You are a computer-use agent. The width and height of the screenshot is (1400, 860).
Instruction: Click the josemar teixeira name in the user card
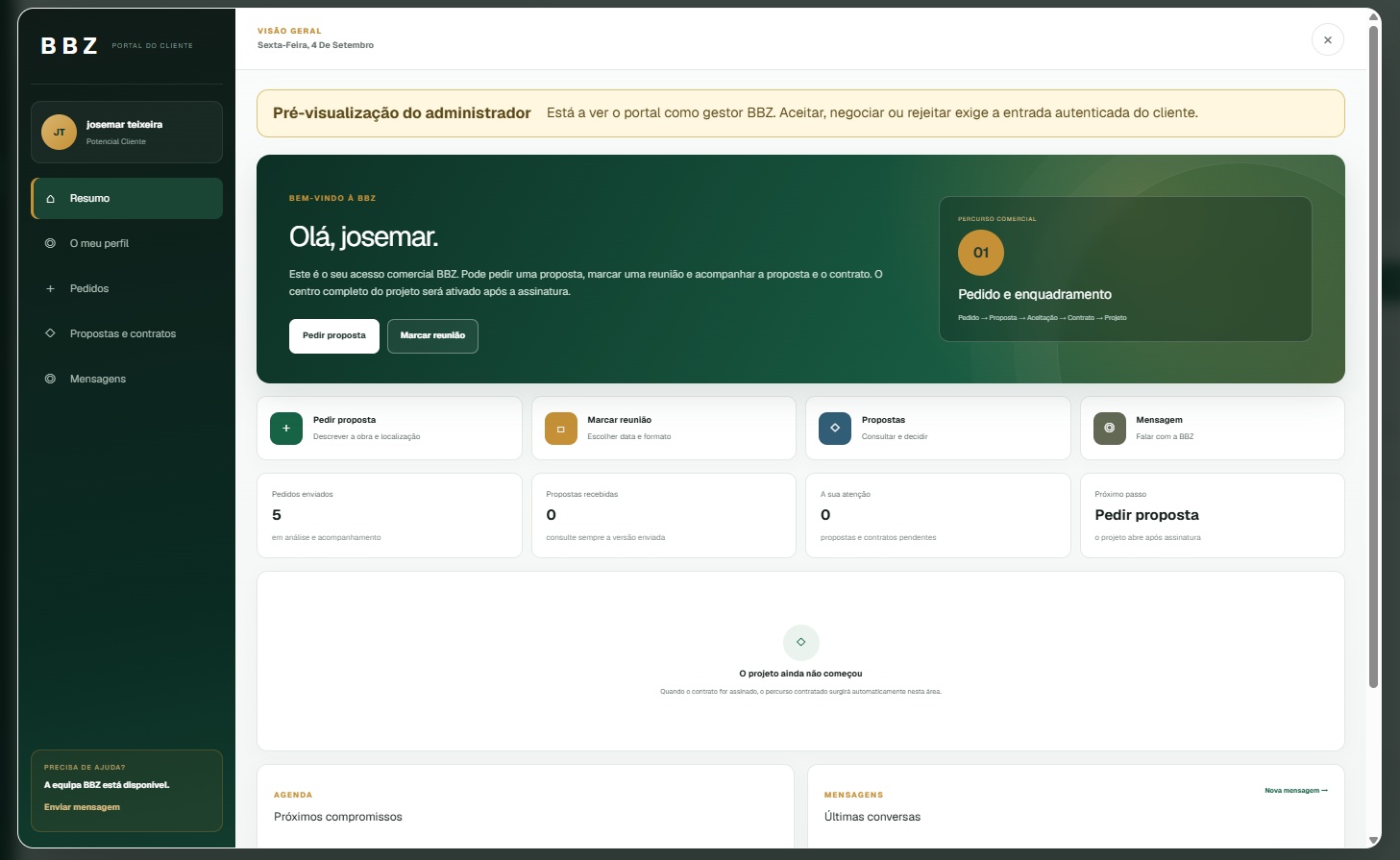[124, 125]
